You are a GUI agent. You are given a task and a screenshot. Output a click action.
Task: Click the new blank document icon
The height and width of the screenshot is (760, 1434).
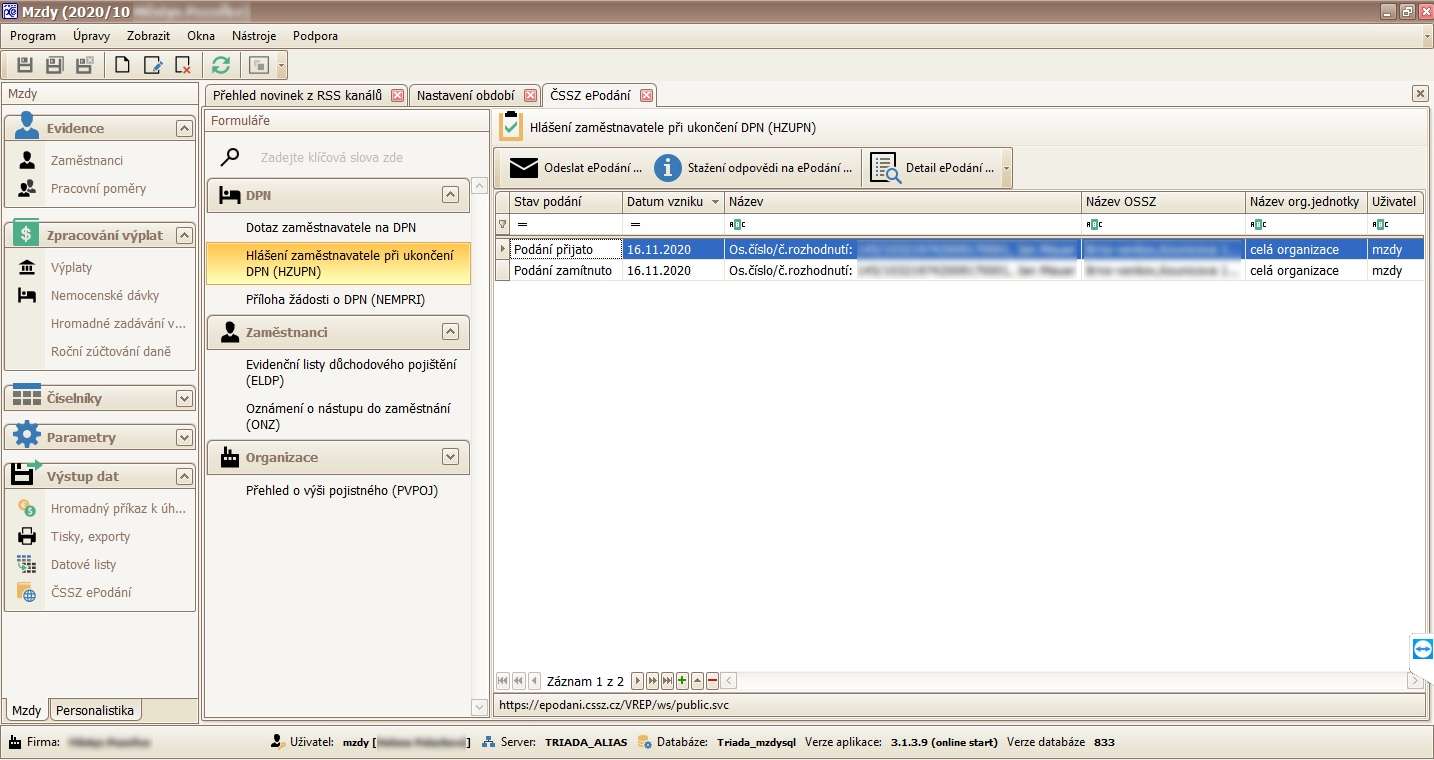pyautogui.click(x=122, y=65)
